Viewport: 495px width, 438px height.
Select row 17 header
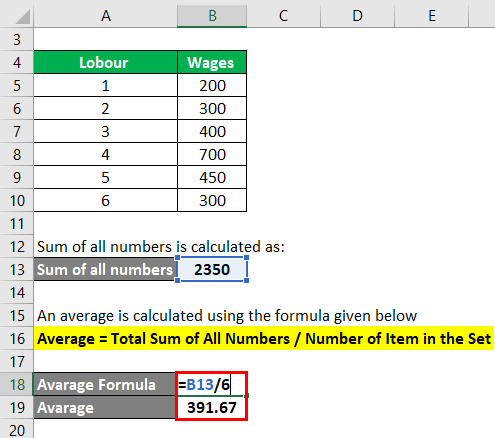pyautogui.click(x=17, y=361)
